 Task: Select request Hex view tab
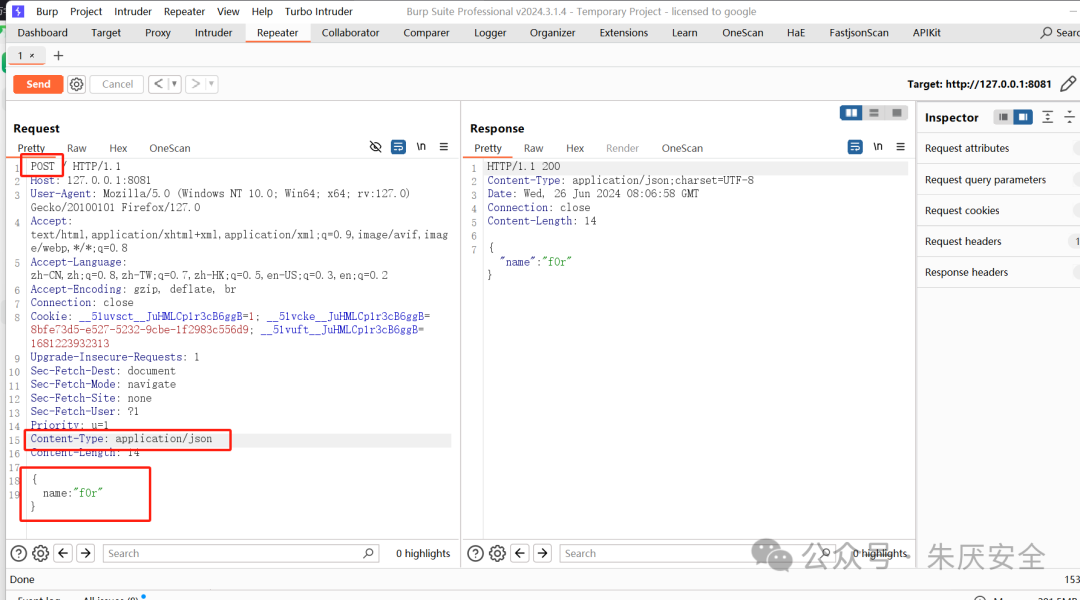tap(118, 148)
